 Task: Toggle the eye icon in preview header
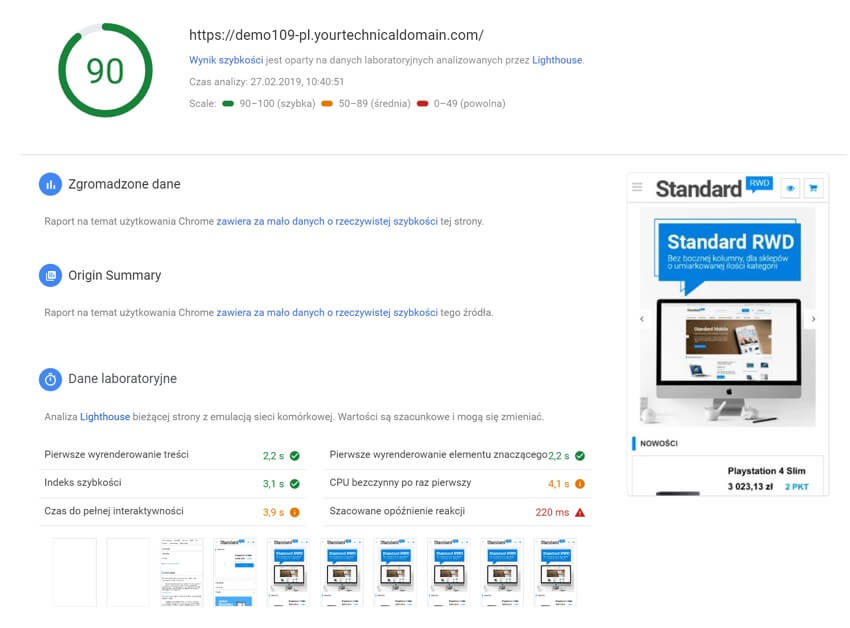(x=789, y=187)
